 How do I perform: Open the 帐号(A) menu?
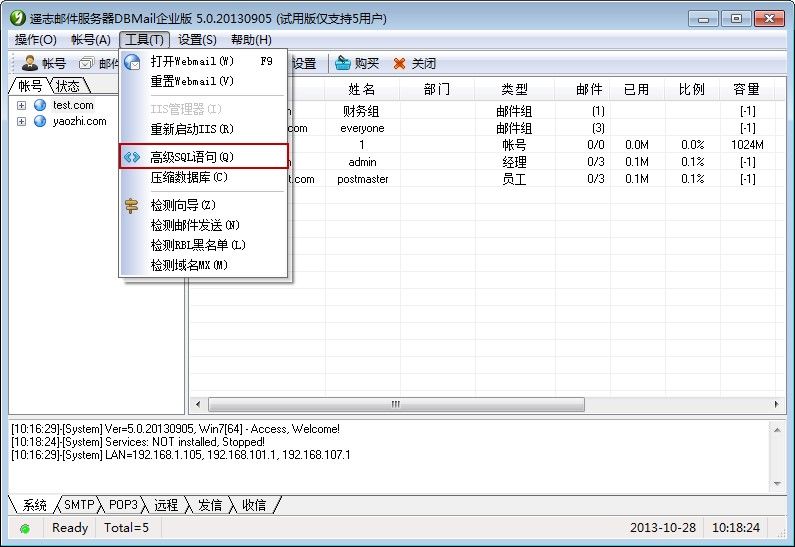pos(91,40)
